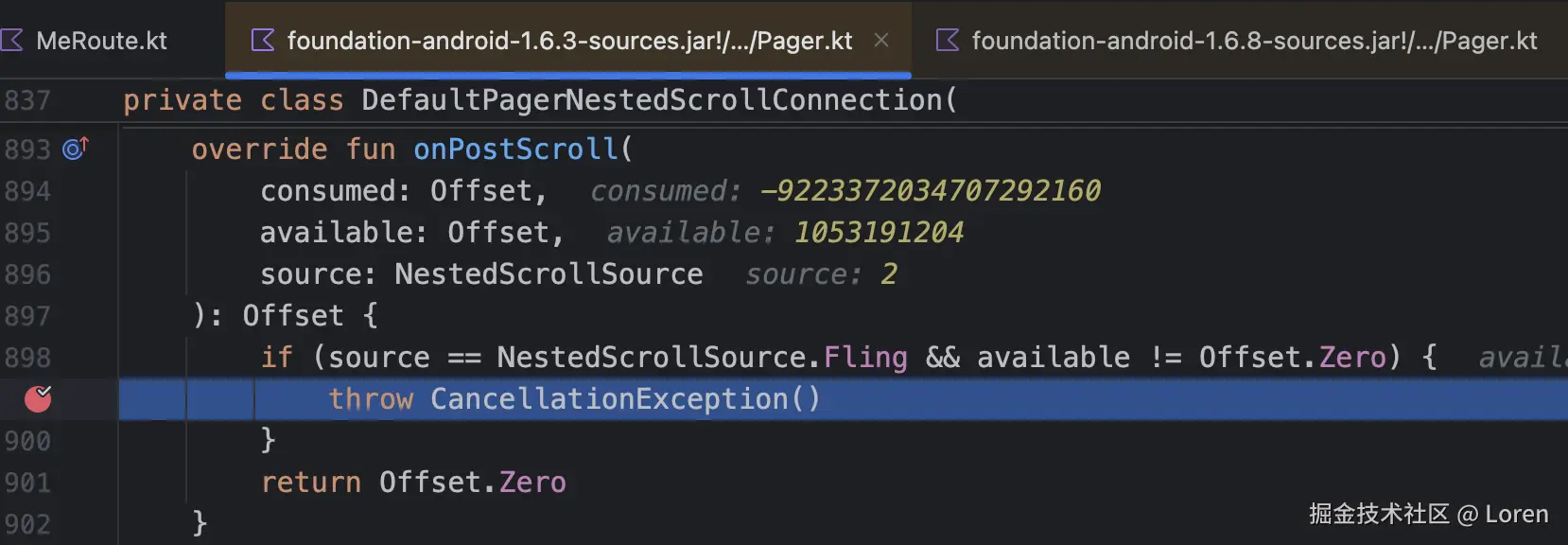
Task: Click the inline available value 1053191204
Action: [x=879, y=233]
